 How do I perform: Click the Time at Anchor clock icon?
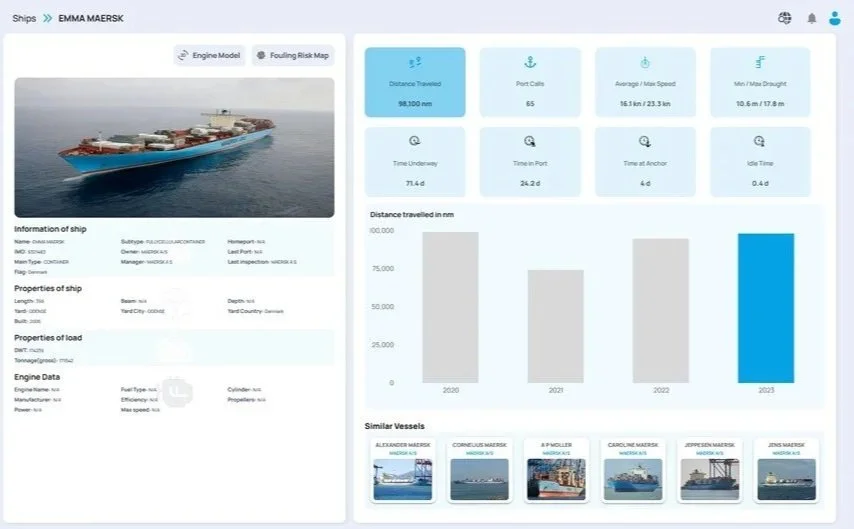[644, 141]
